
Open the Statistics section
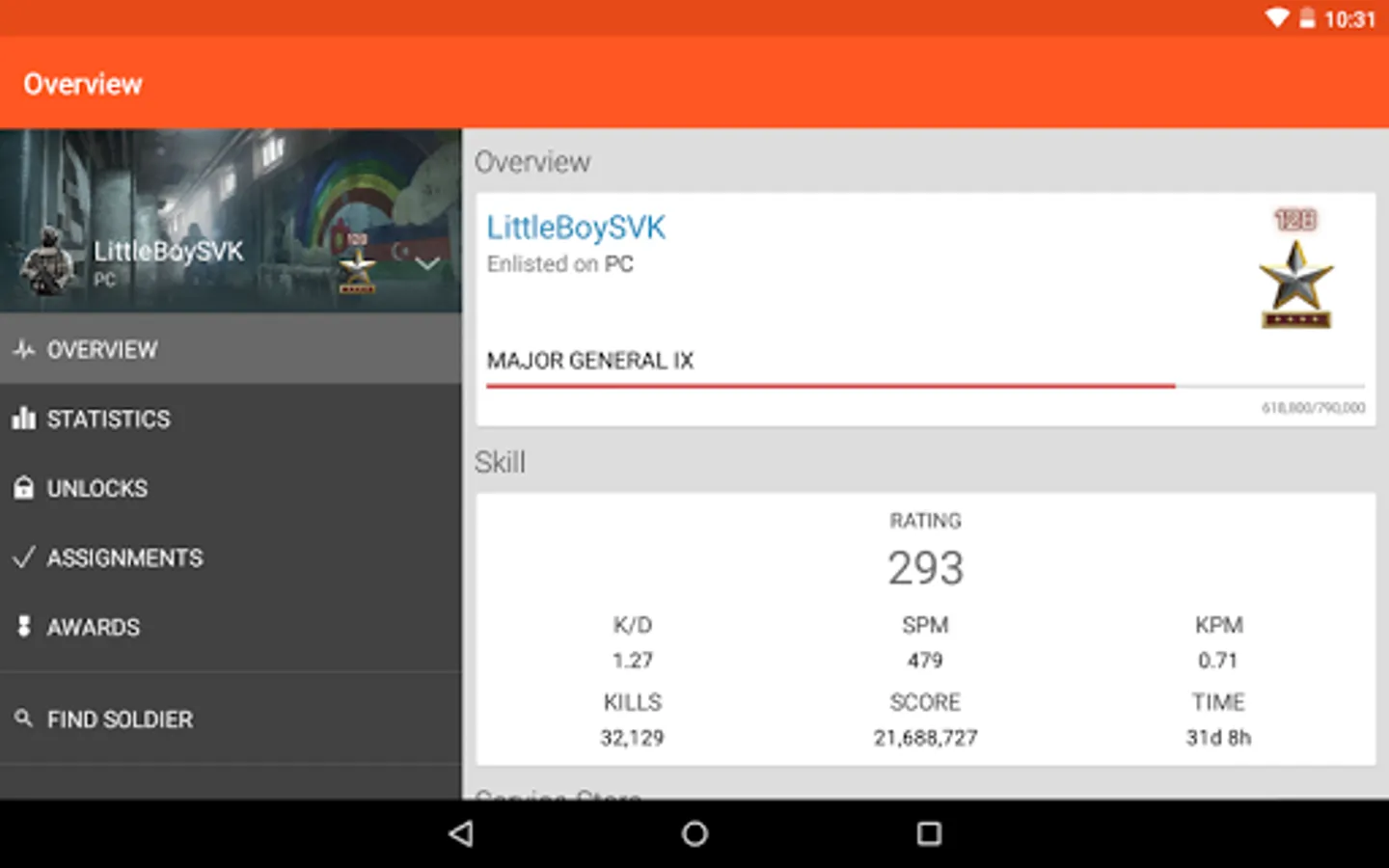(231, 419)
